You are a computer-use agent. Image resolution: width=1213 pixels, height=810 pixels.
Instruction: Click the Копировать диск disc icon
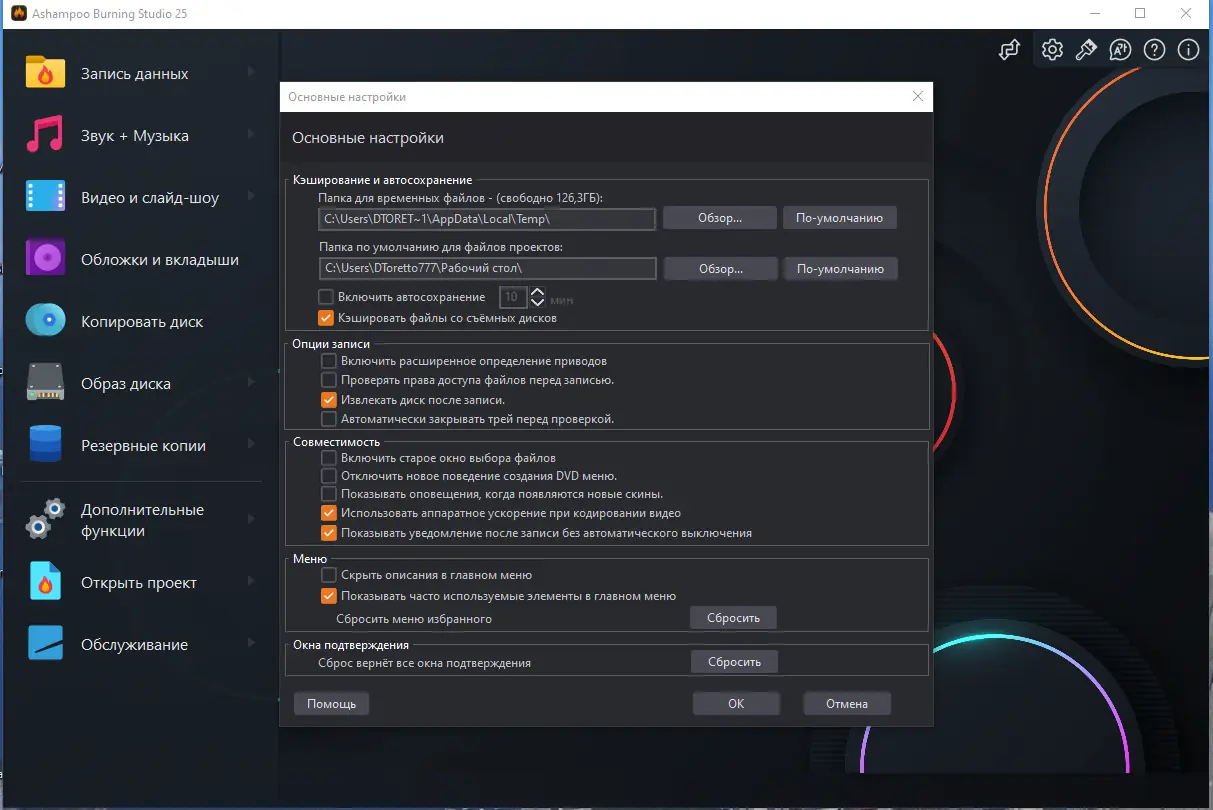(45, 321)
